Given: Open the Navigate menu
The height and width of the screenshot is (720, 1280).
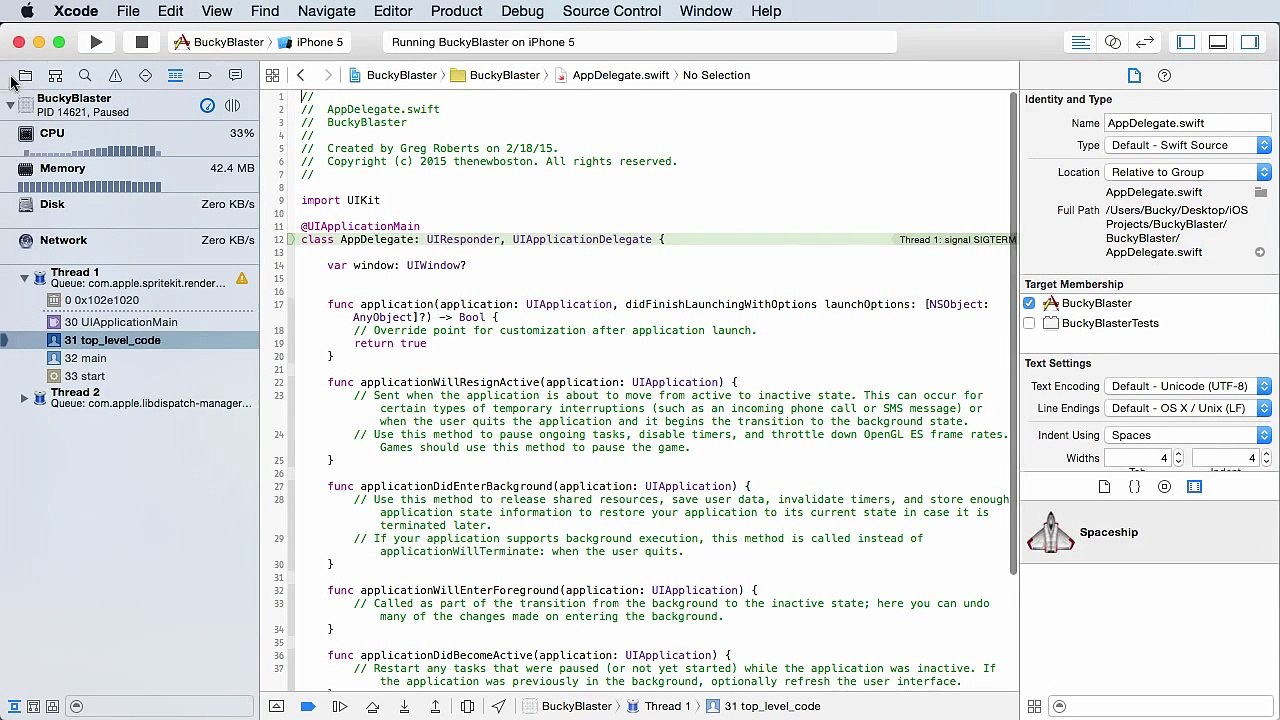Looking at the screenshot, I should [326, 11].
